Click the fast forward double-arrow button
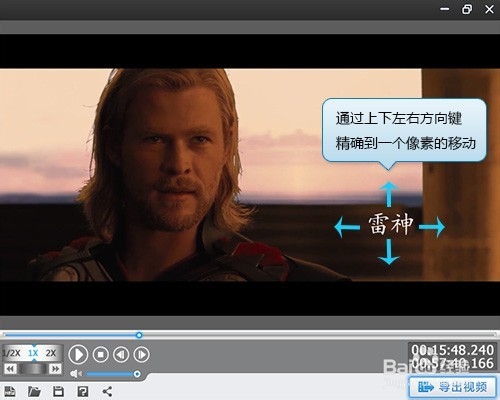 (55, 369)
